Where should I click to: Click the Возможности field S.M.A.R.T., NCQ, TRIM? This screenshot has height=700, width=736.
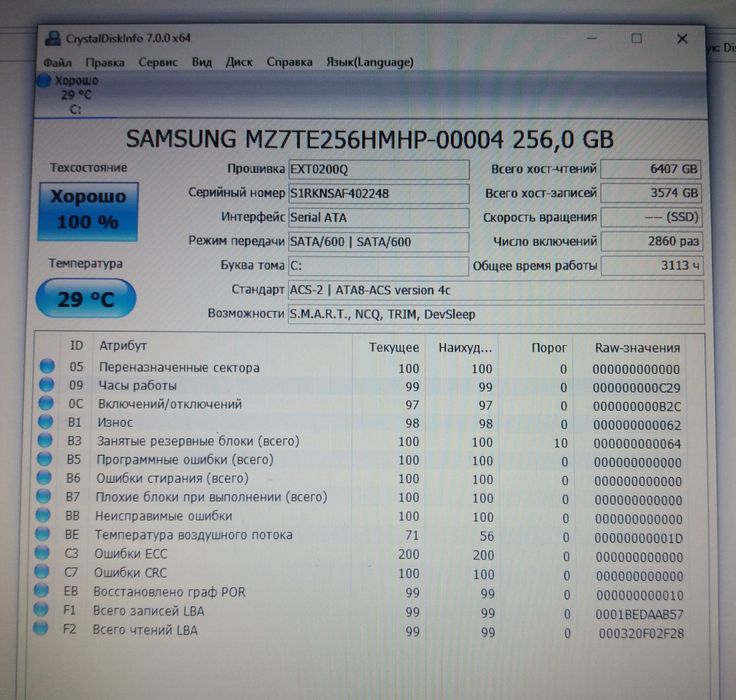496,314
